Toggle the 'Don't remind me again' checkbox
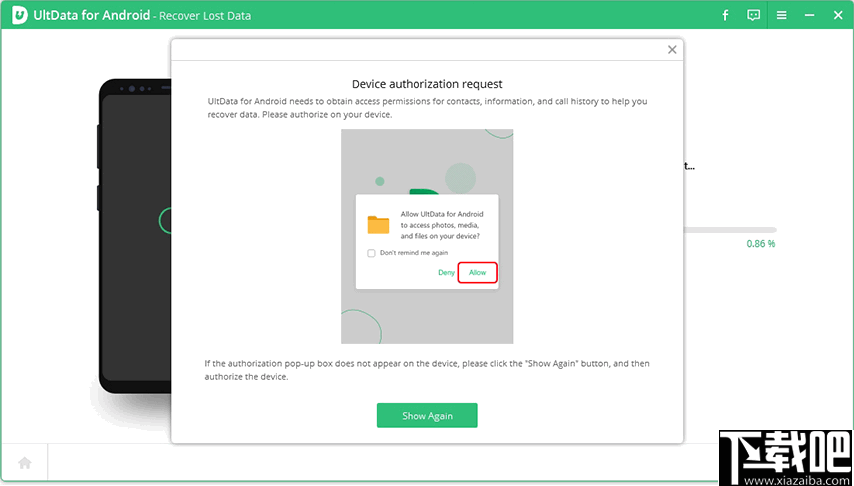The width and height of the screenshot is (854, 486). [x=371, y=253]
